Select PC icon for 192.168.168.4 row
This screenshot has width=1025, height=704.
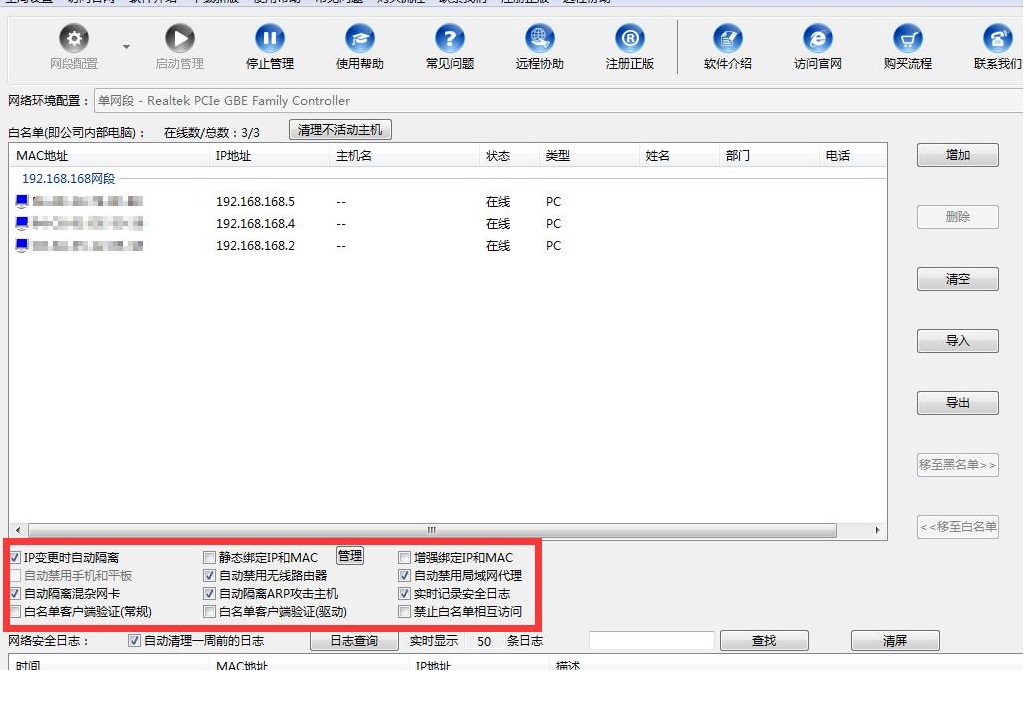(22, 224)
